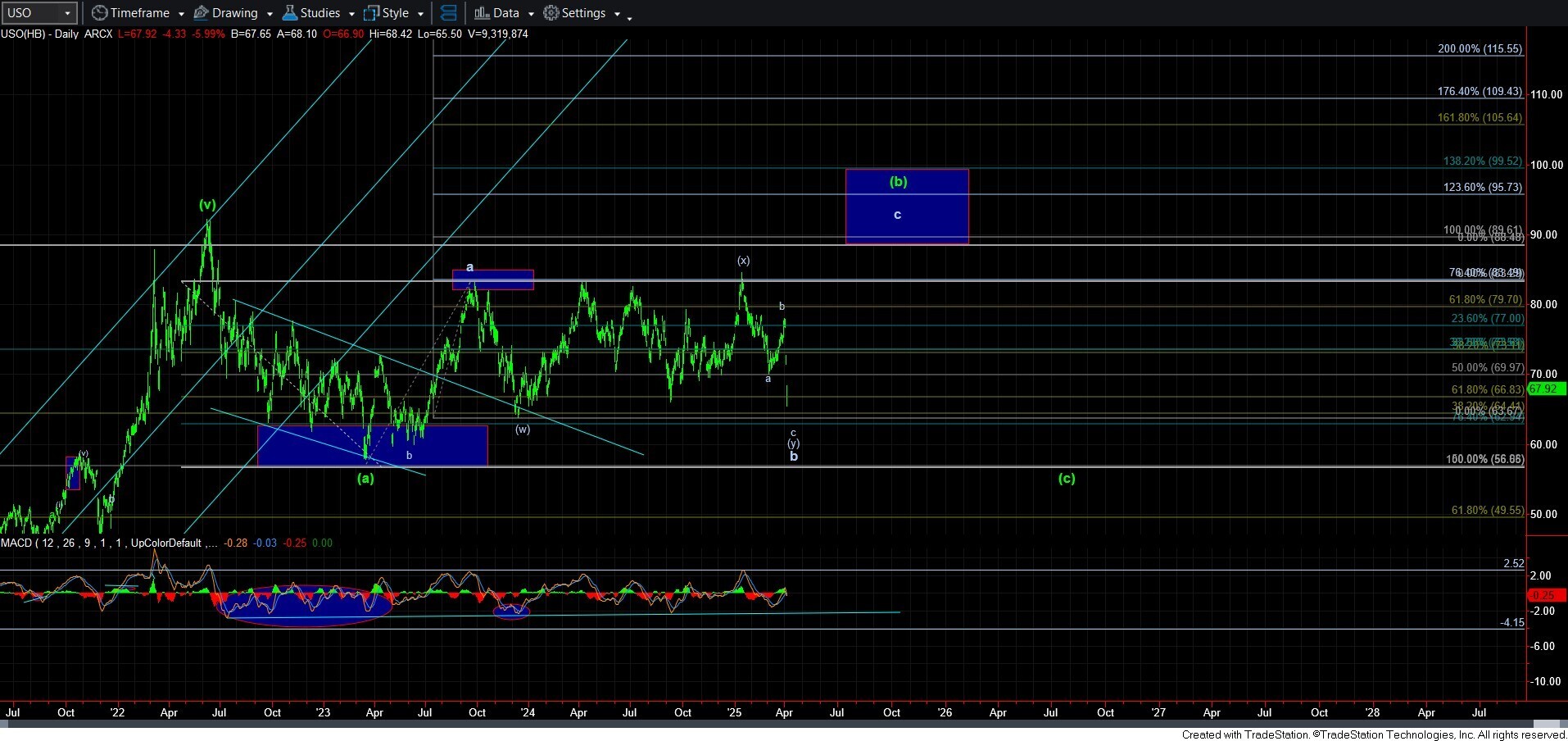Open the Drawing menu label
The image size is (1568, 741).
234,13
